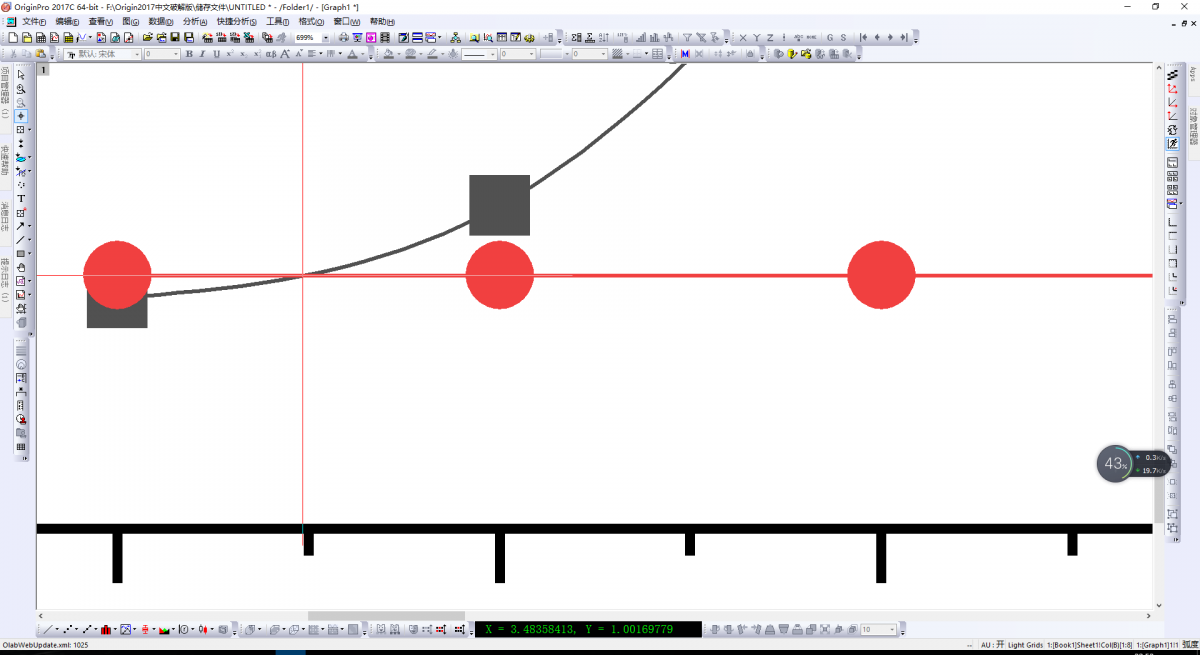
Task: Select the Text tool
Action: (21, 199)
